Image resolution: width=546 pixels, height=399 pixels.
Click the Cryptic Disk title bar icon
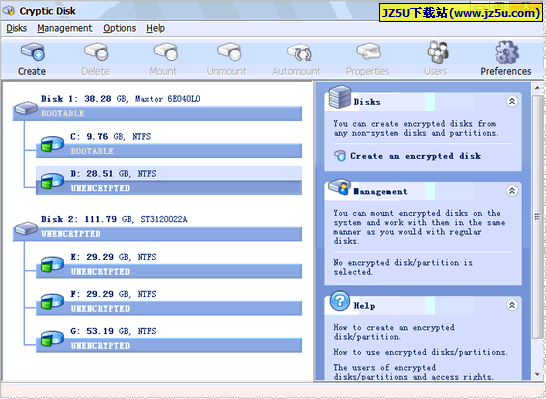9,11
